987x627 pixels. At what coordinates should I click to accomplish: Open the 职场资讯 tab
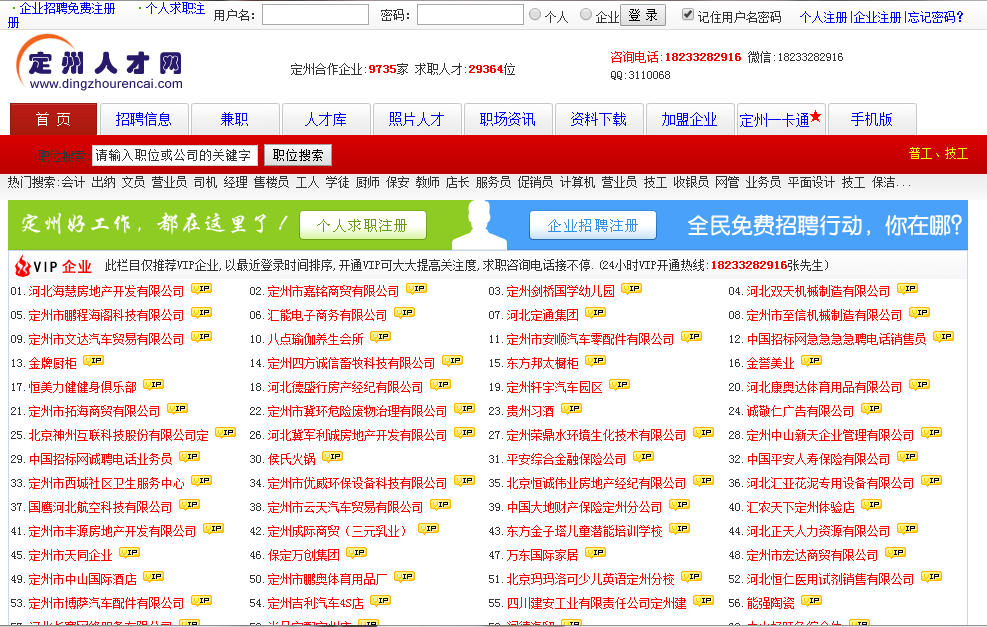click(x=507, y=119)
